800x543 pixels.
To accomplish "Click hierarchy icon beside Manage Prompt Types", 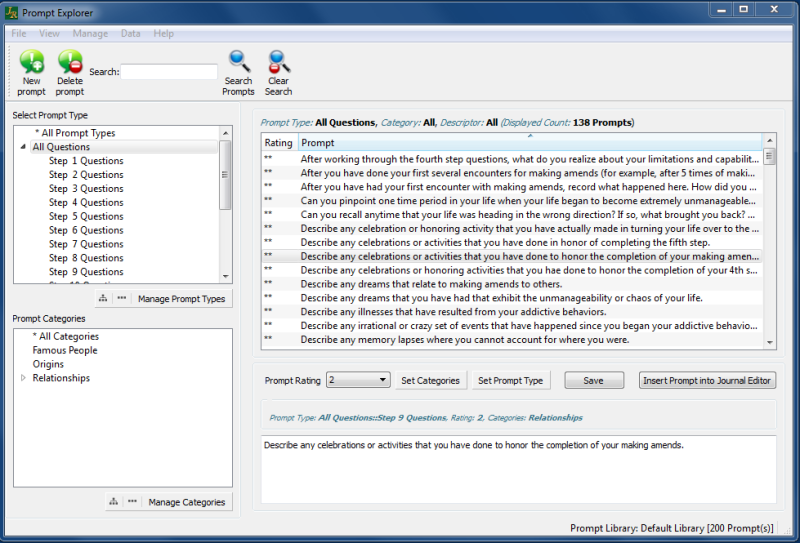I will pyautogui.click(x=103, y=298).
